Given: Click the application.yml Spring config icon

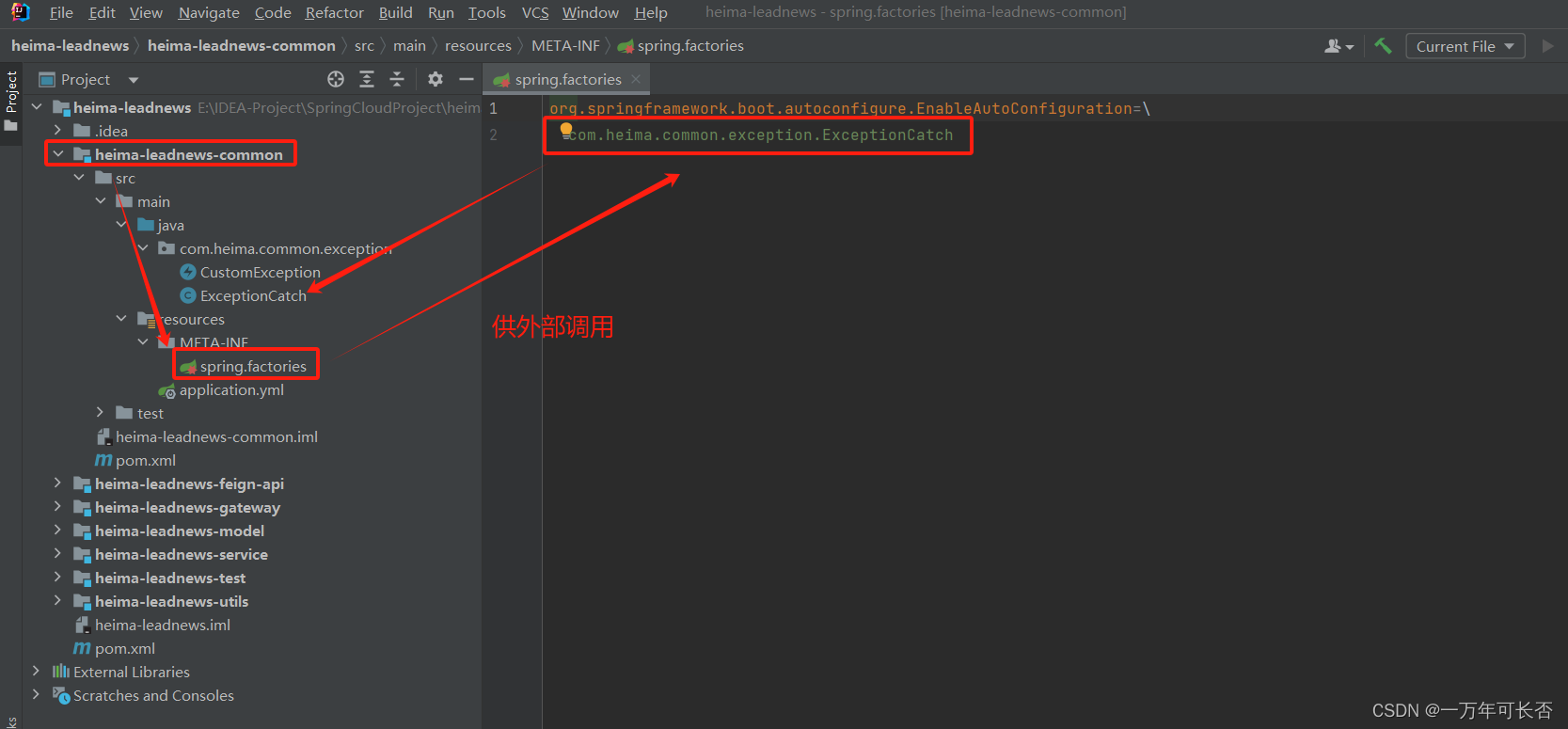Looking at the screenshot, I should [167, 390].
